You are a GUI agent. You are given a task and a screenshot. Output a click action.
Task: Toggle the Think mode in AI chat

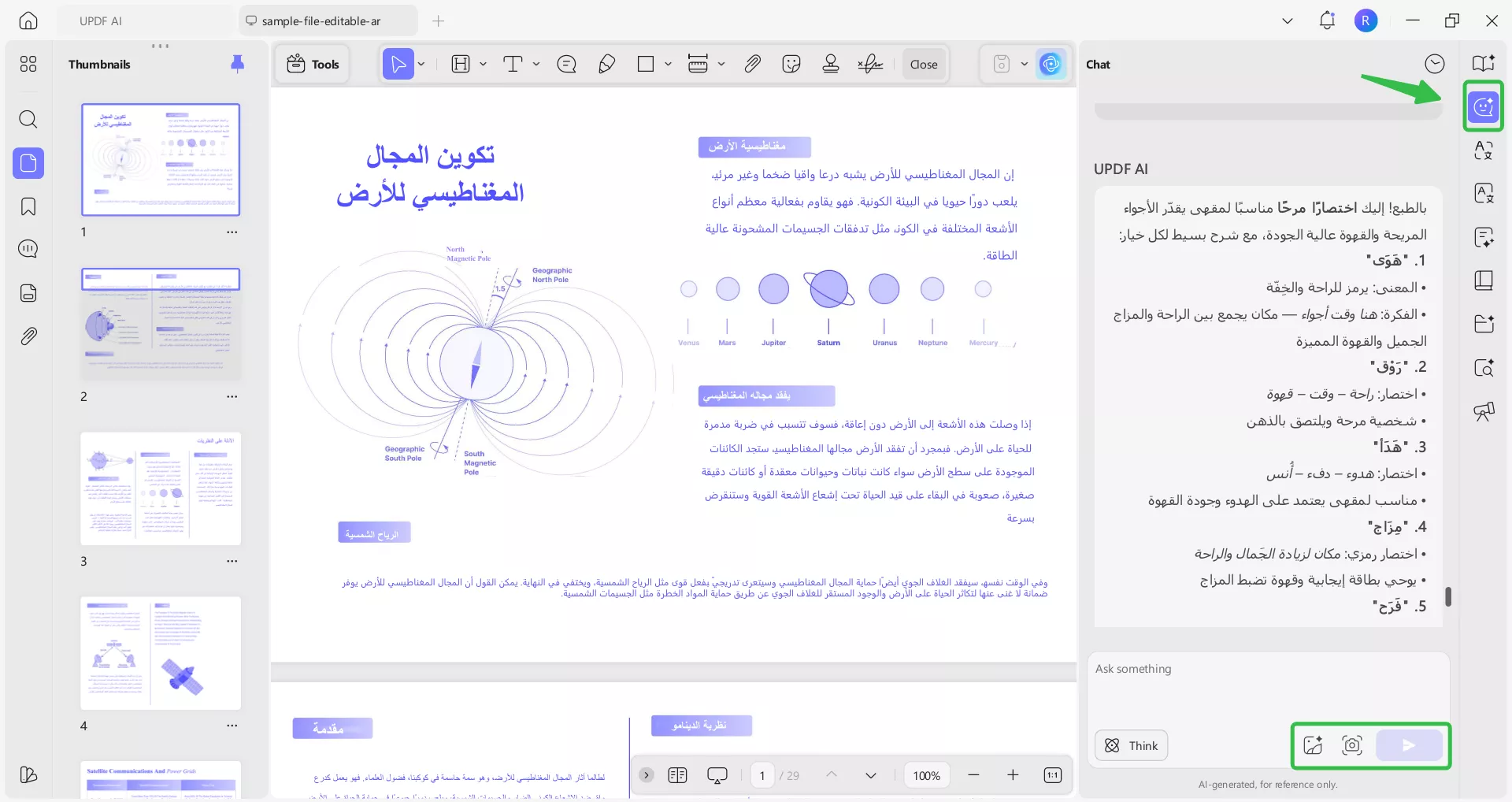pos(1131,745)
